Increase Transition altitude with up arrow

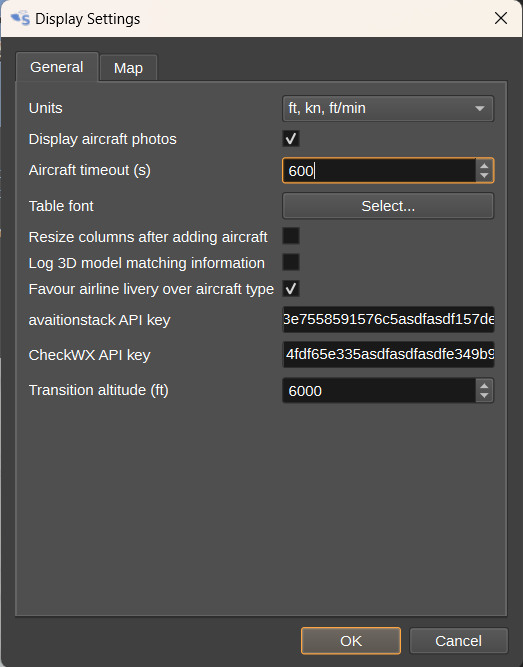(484, 386)
